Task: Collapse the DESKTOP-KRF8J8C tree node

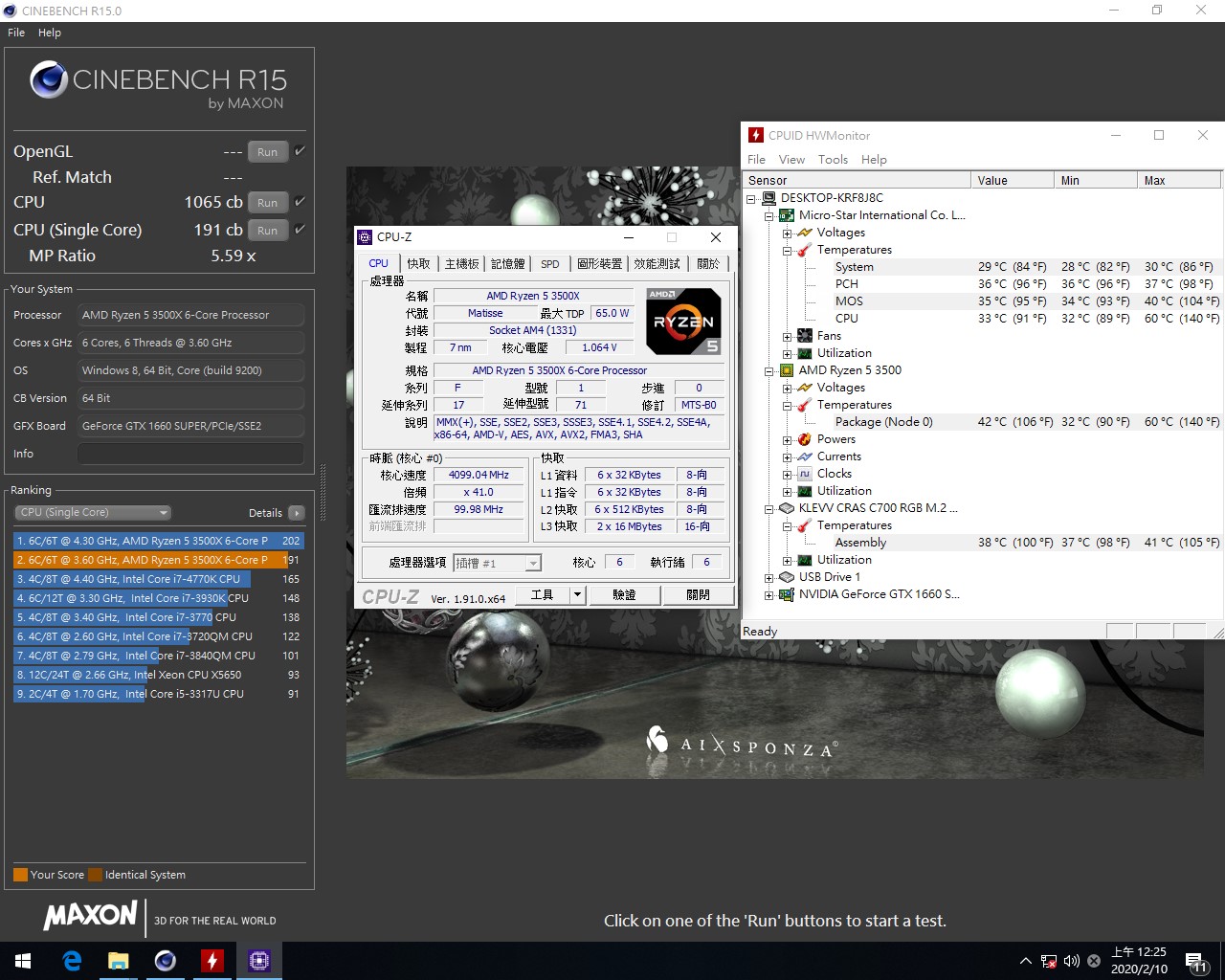Action: tap(751, 198)
